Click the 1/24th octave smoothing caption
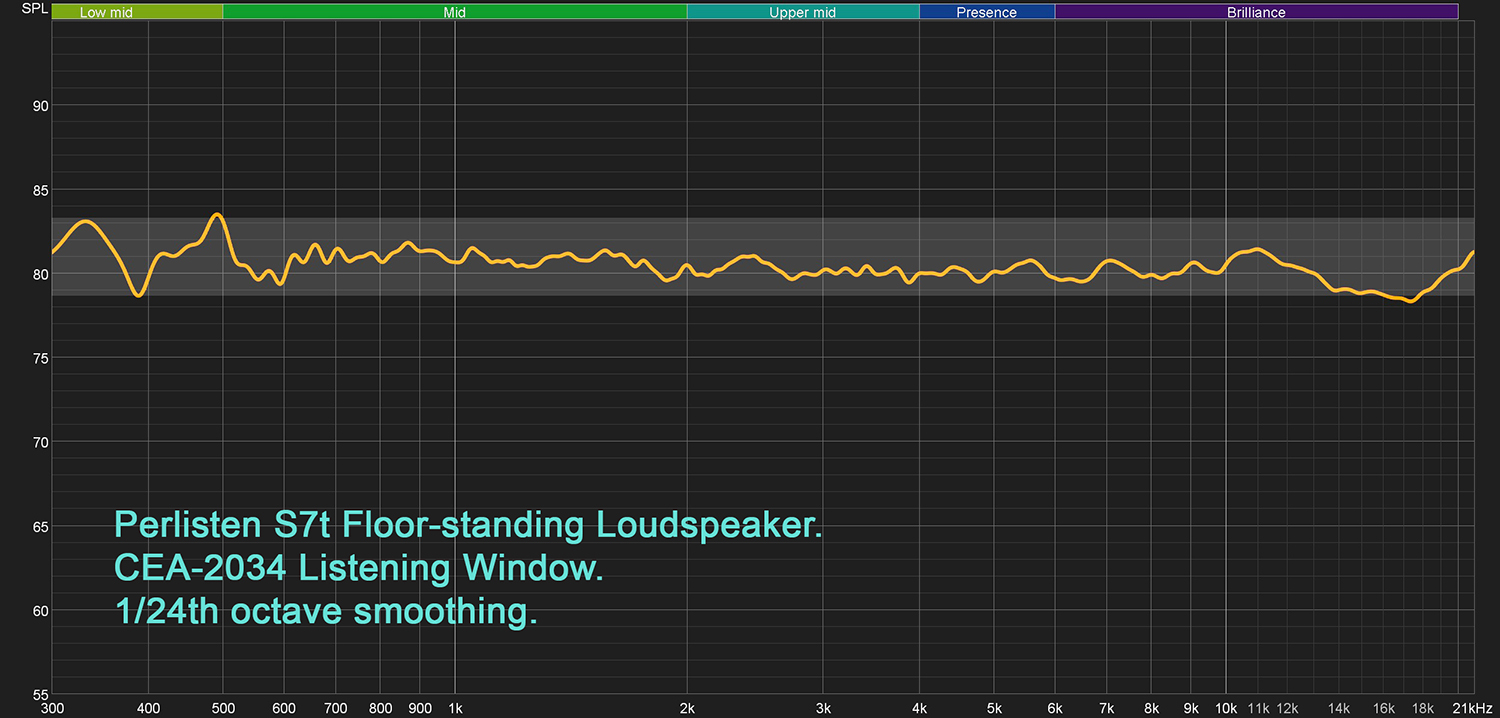1500x718 pixels. [x=326, y=611]
